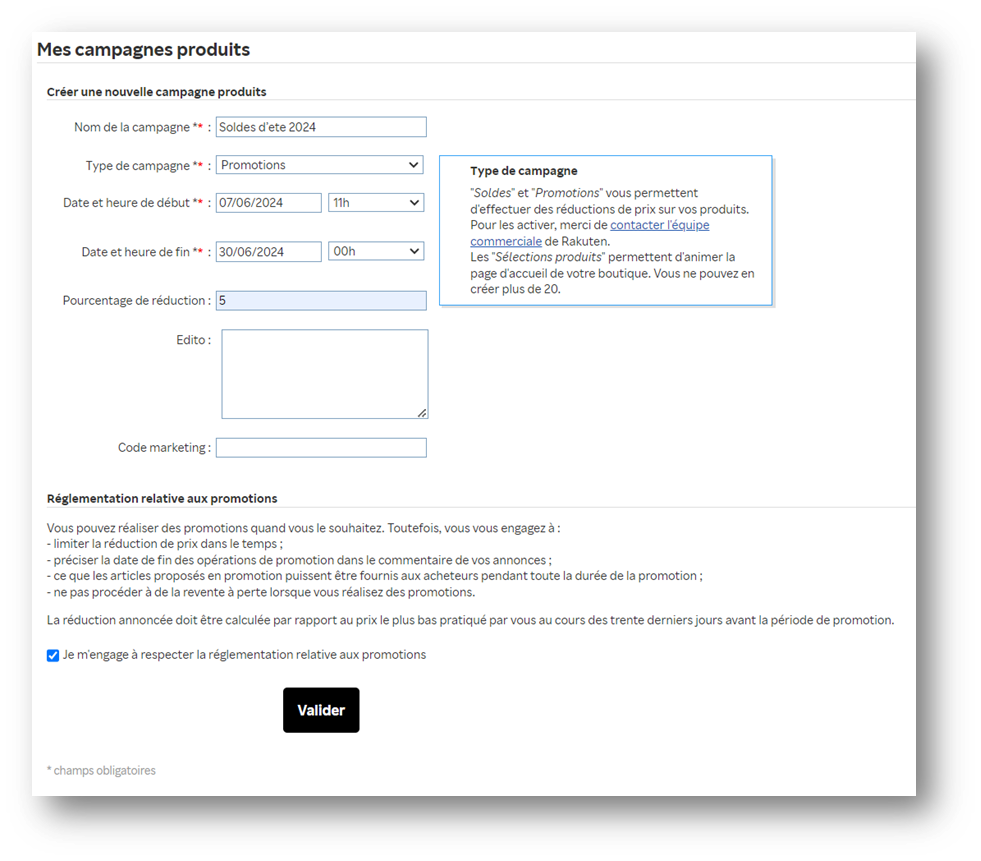Select the empty "Code marketing" input field

(x=321, y=448)
